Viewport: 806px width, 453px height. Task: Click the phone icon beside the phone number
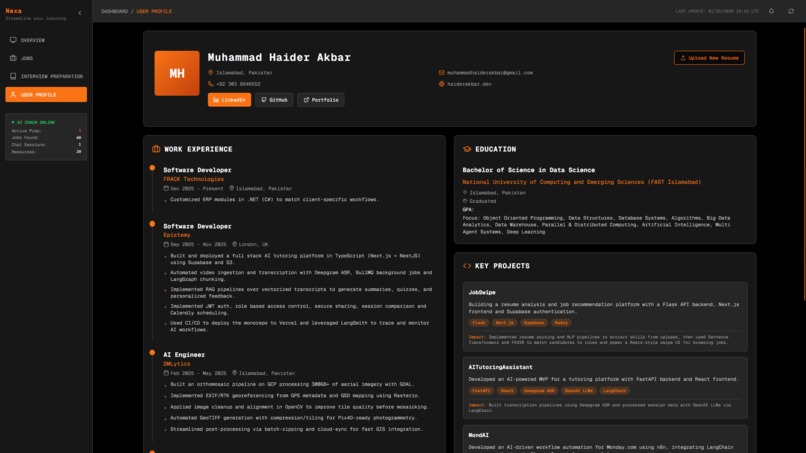coord(210,84)
